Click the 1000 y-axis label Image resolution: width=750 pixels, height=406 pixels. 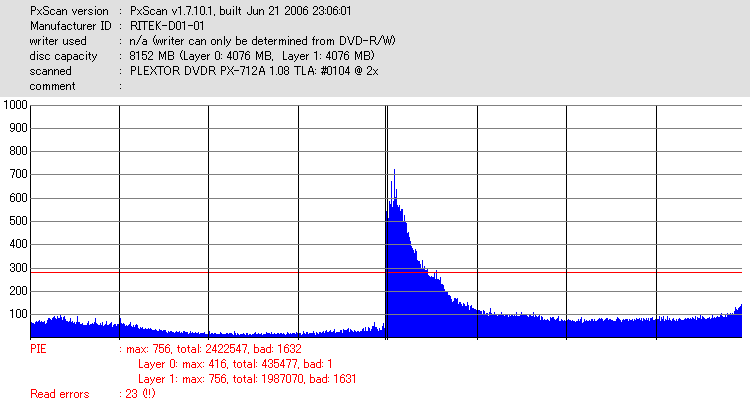click(15, 105)
